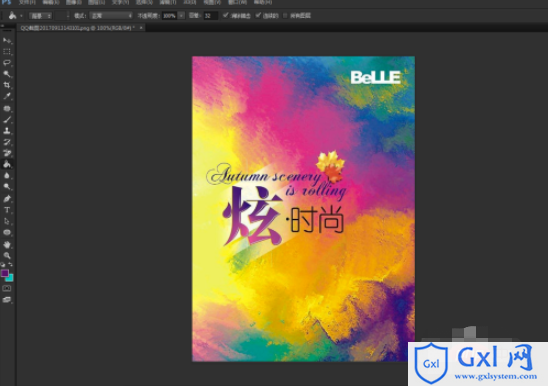The image size is (548, 386).
Task: Open the 滤镜(T) menu
Action: 168,2
